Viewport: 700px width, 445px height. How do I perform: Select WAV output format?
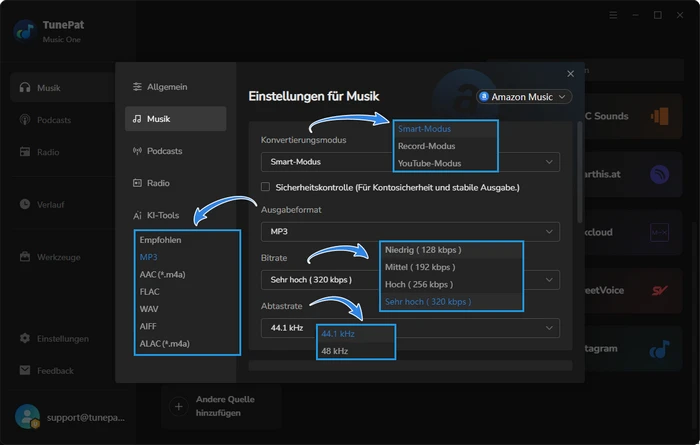click(187, 309)
